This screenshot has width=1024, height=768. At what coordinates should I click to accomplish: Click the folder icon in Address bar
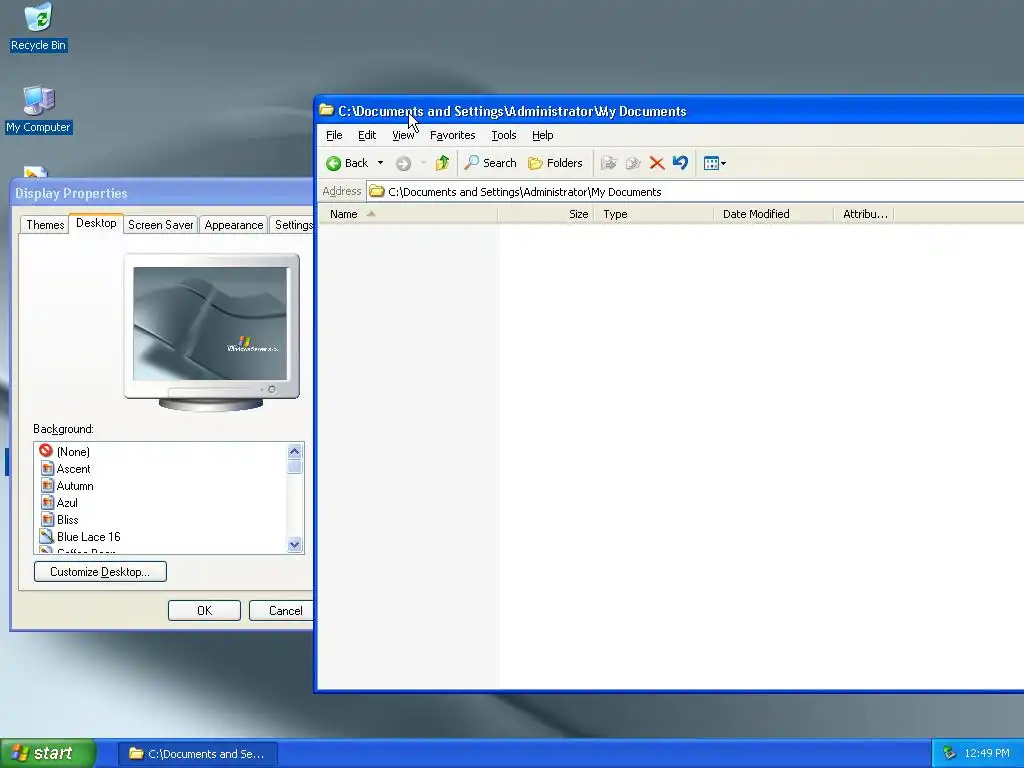tap(377, 191)
